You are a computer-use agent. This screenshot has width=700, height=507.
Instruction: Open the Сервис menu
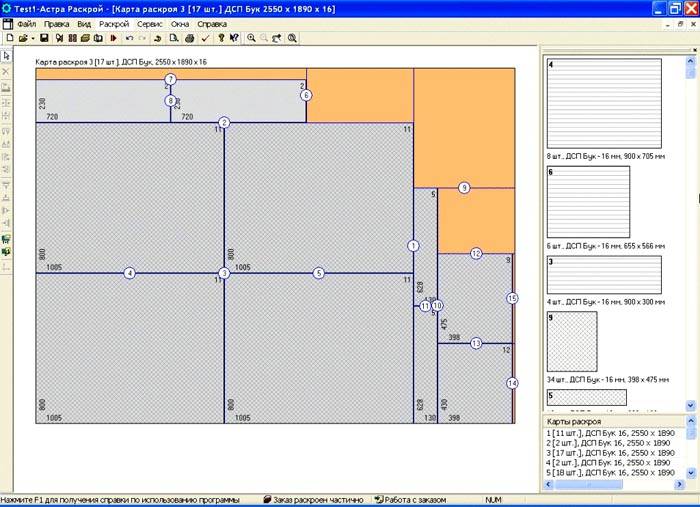(150, 22)
